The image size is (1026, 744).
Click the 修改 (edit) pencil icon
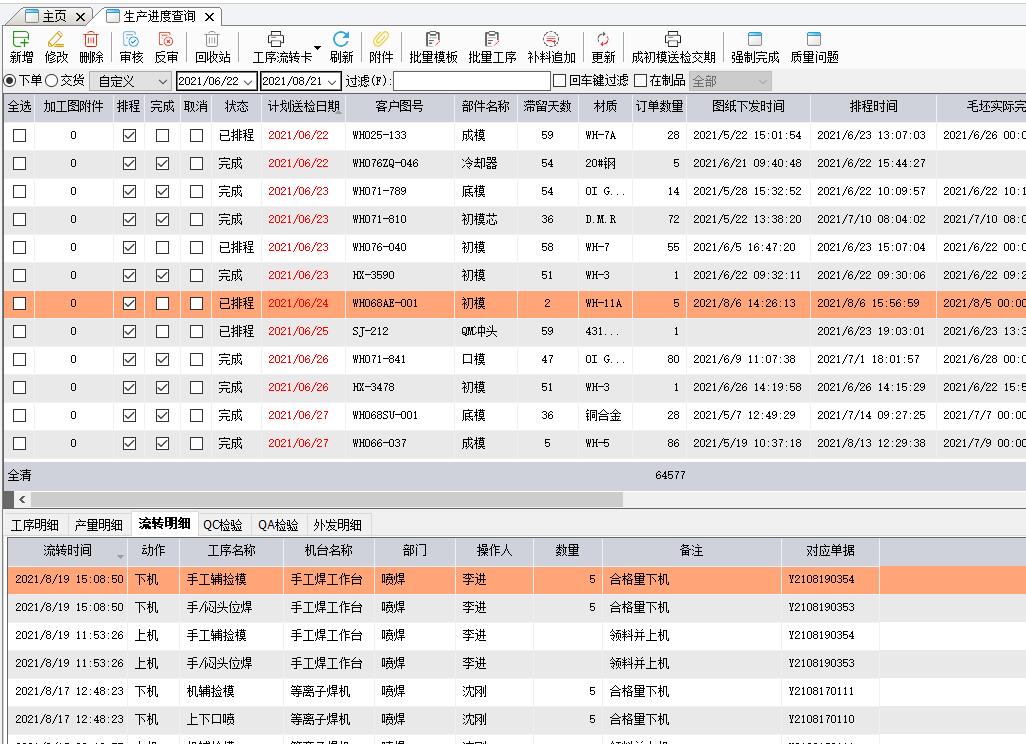click(x=56, y=40)
